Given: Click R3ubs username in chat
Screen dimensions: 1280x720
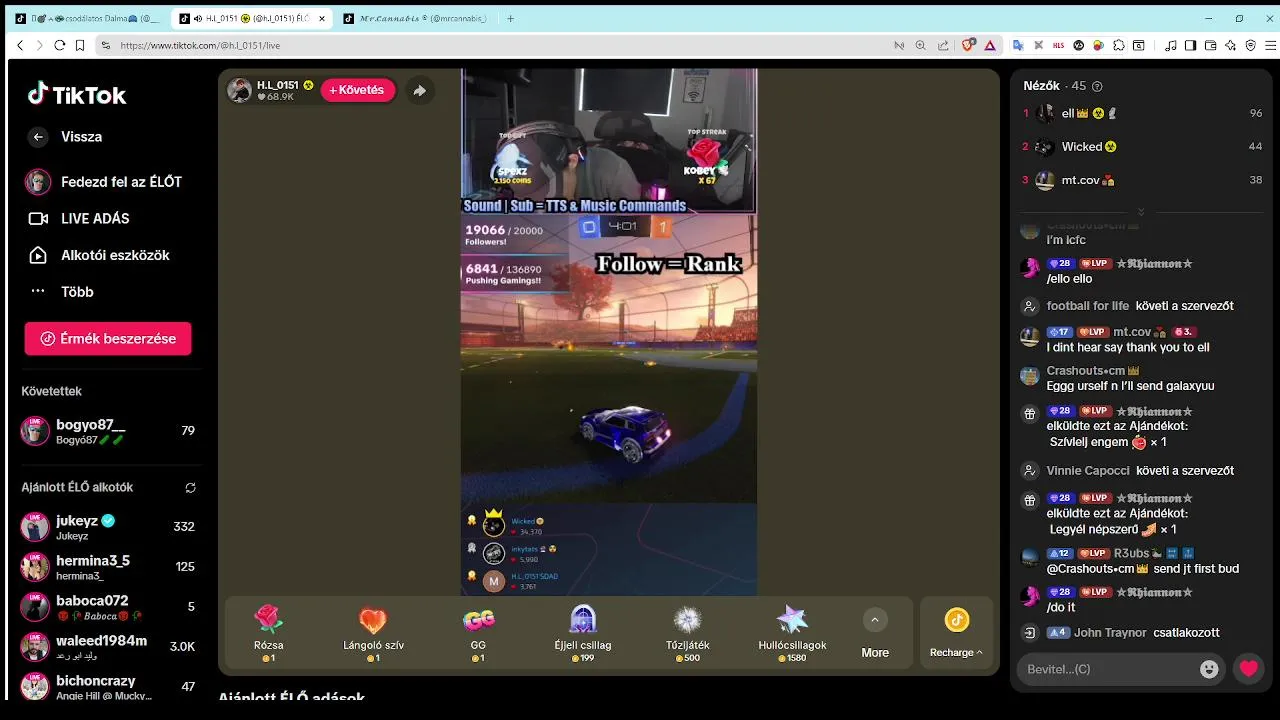Looking at the screenshot, I should (x=1131, y=553).
